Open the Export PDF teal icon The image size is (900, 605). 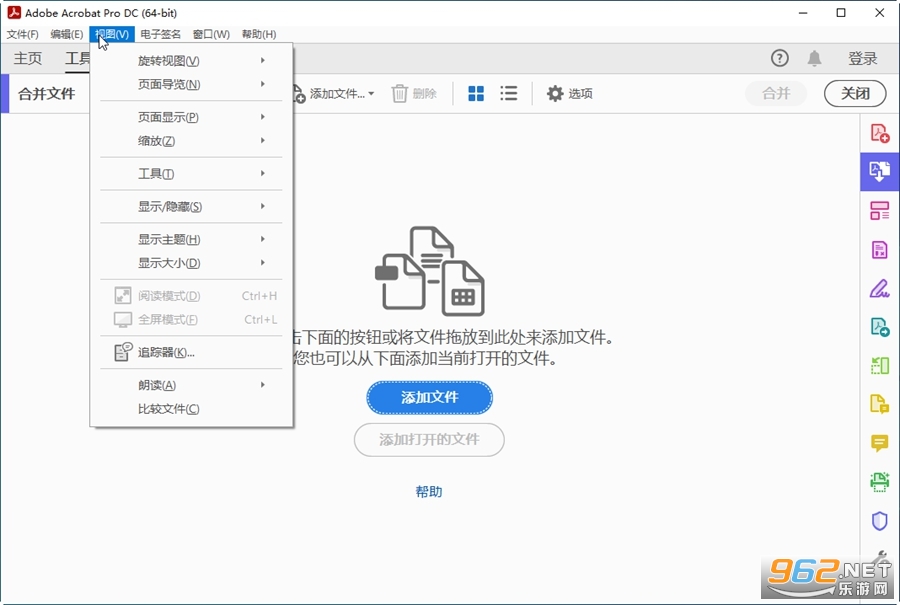click(x=879, y=327)
